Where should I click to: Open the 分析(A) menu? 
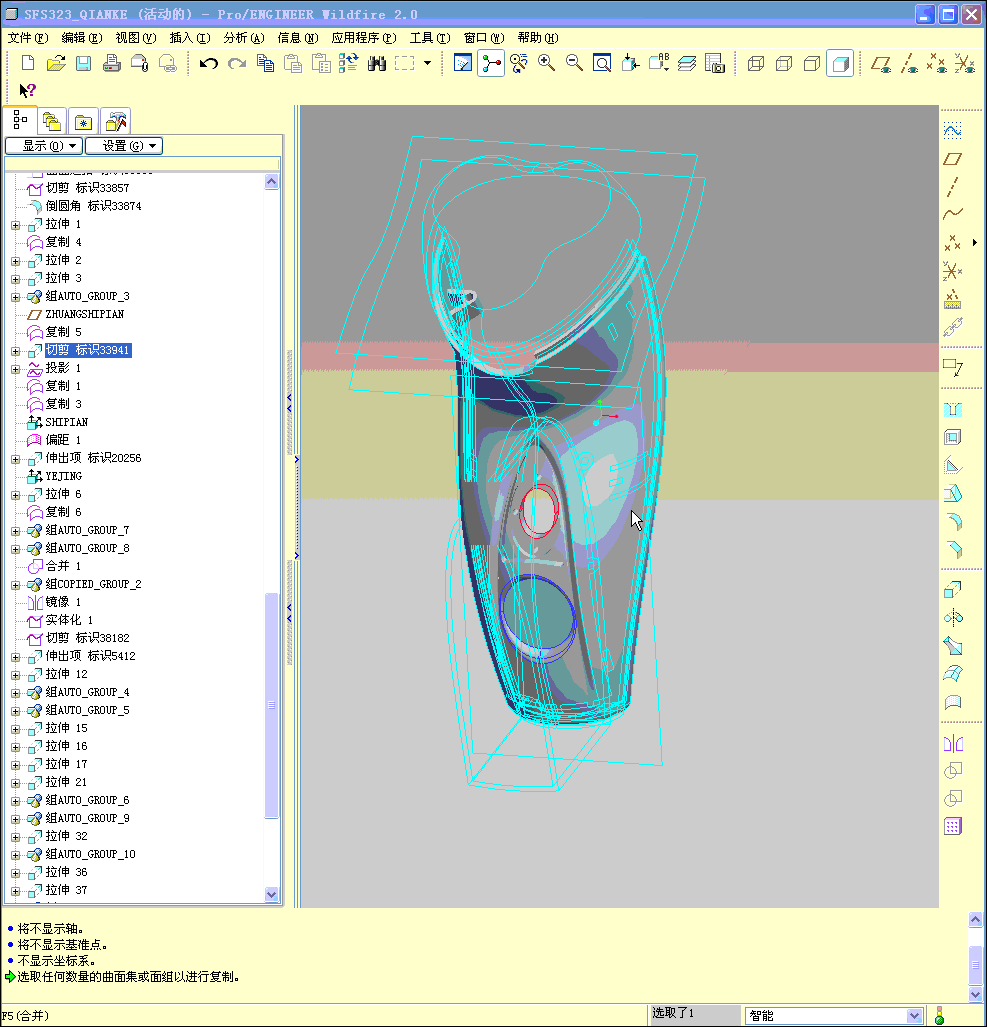tap(244, 38)
